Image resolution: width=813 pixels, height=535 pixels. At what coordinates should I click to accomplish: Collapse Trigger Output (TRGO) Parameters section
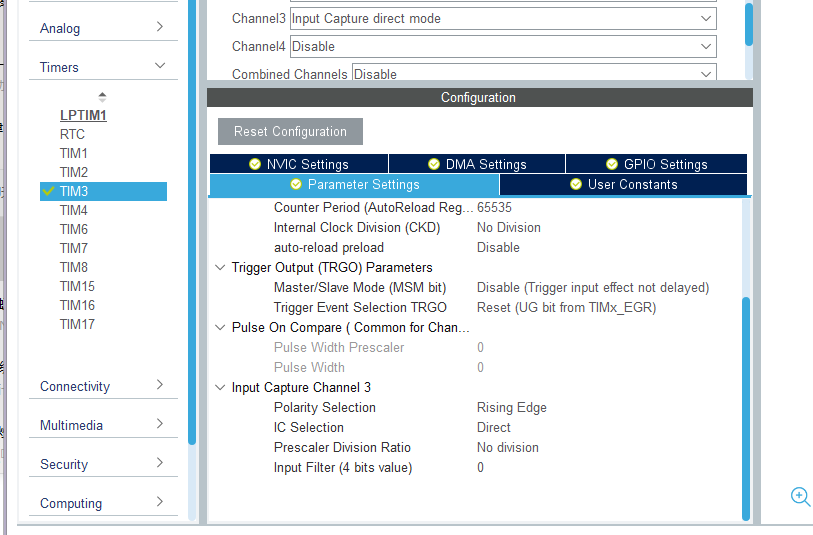point(220,268)
